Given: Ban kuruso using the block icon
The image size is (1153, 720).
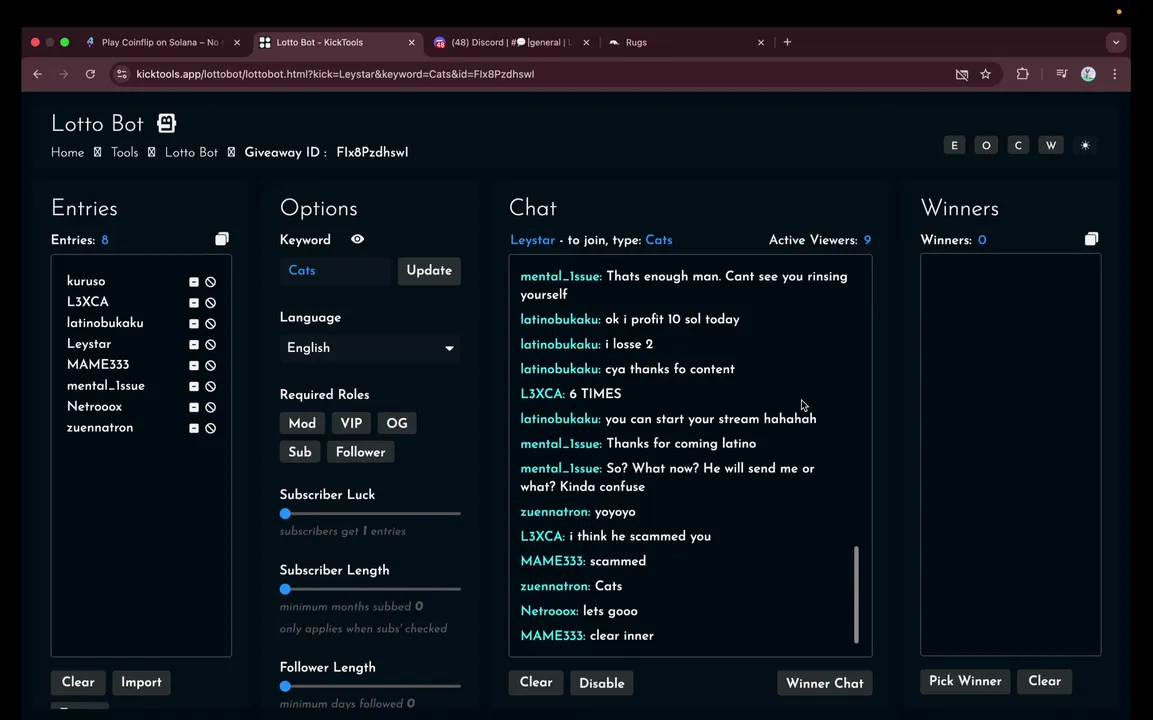Looking at the screenshot, I should click(x=210, y=282).
